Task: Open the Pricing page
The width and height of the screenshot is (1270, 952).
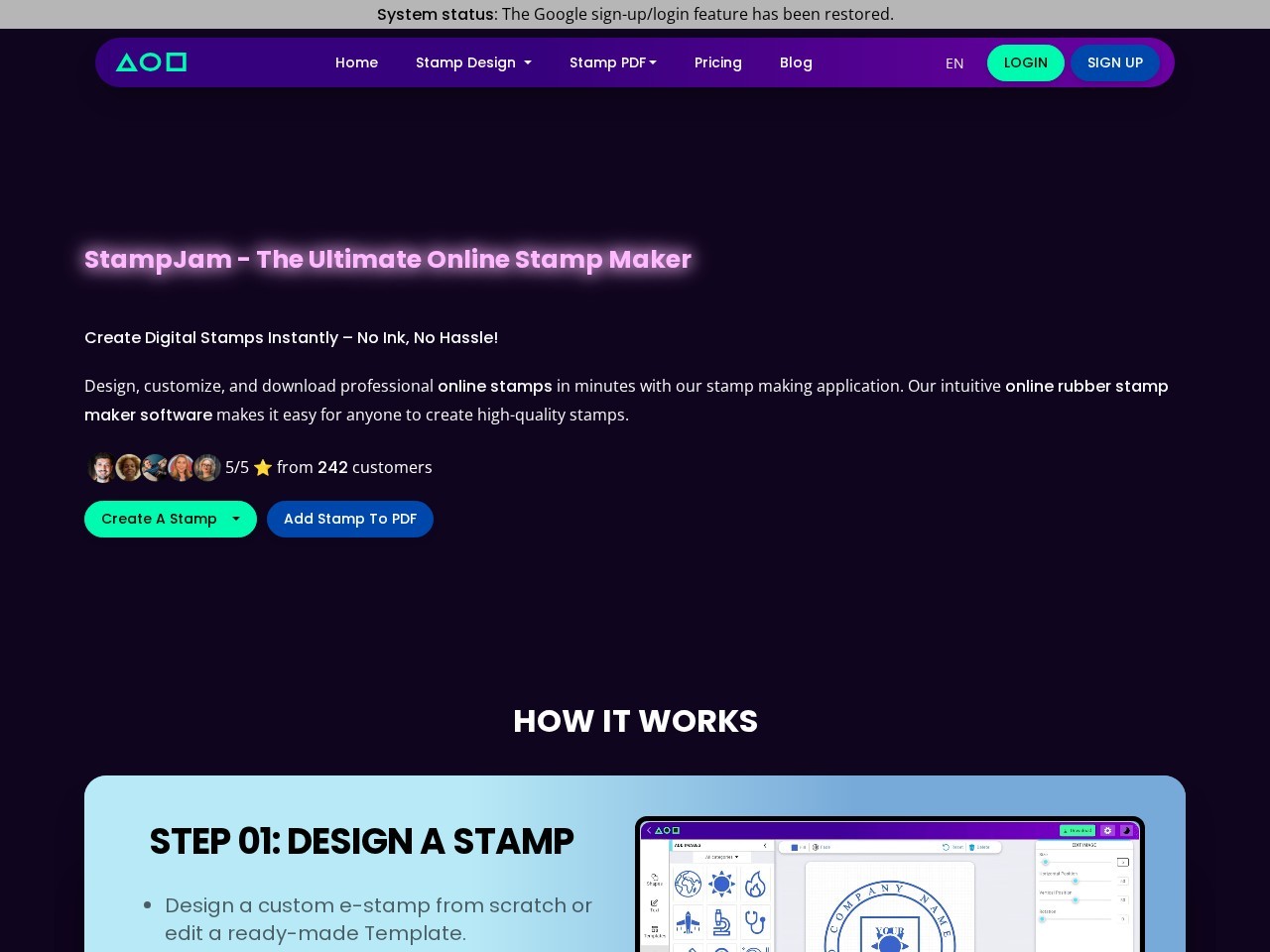Action: click(717, 62)
